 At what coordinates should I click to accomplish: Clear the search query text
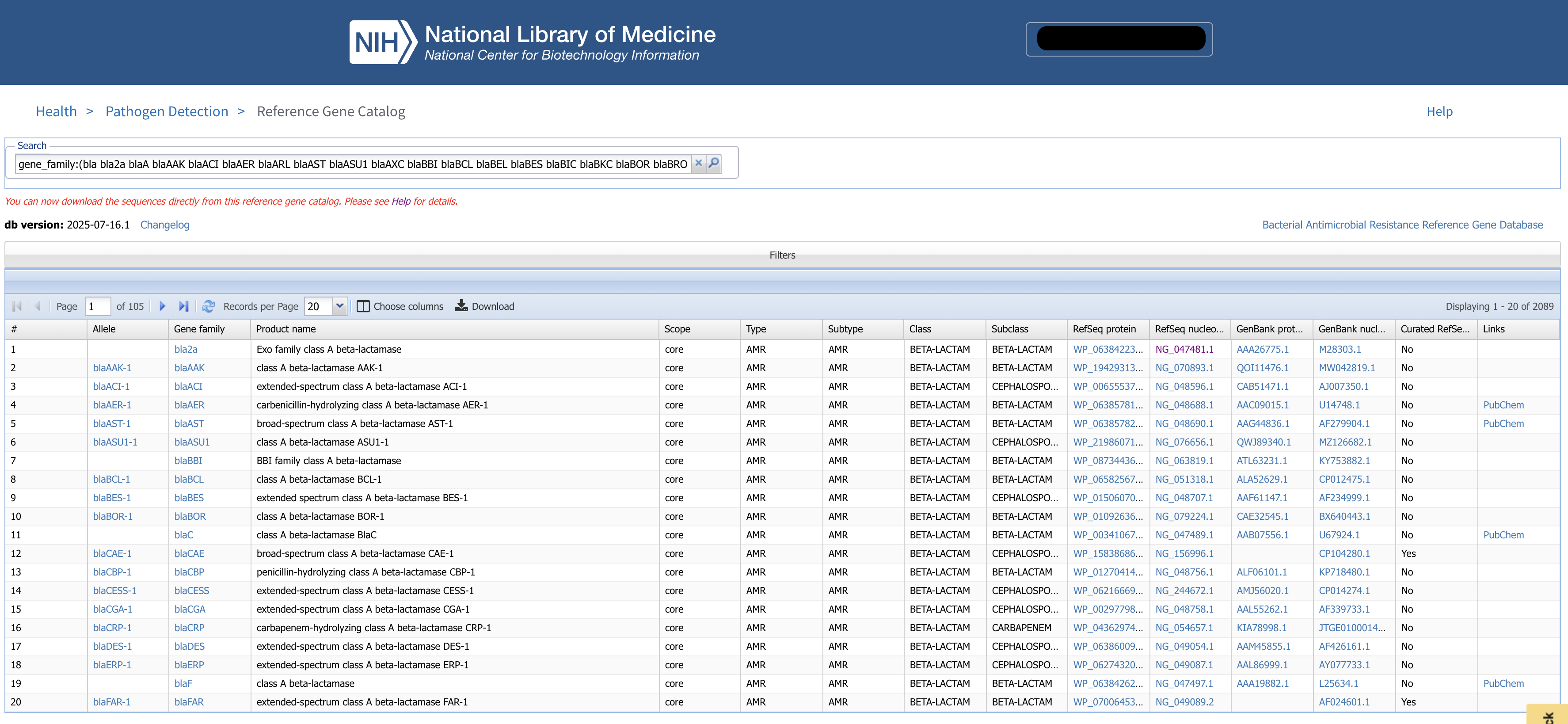tap(699, 163)
